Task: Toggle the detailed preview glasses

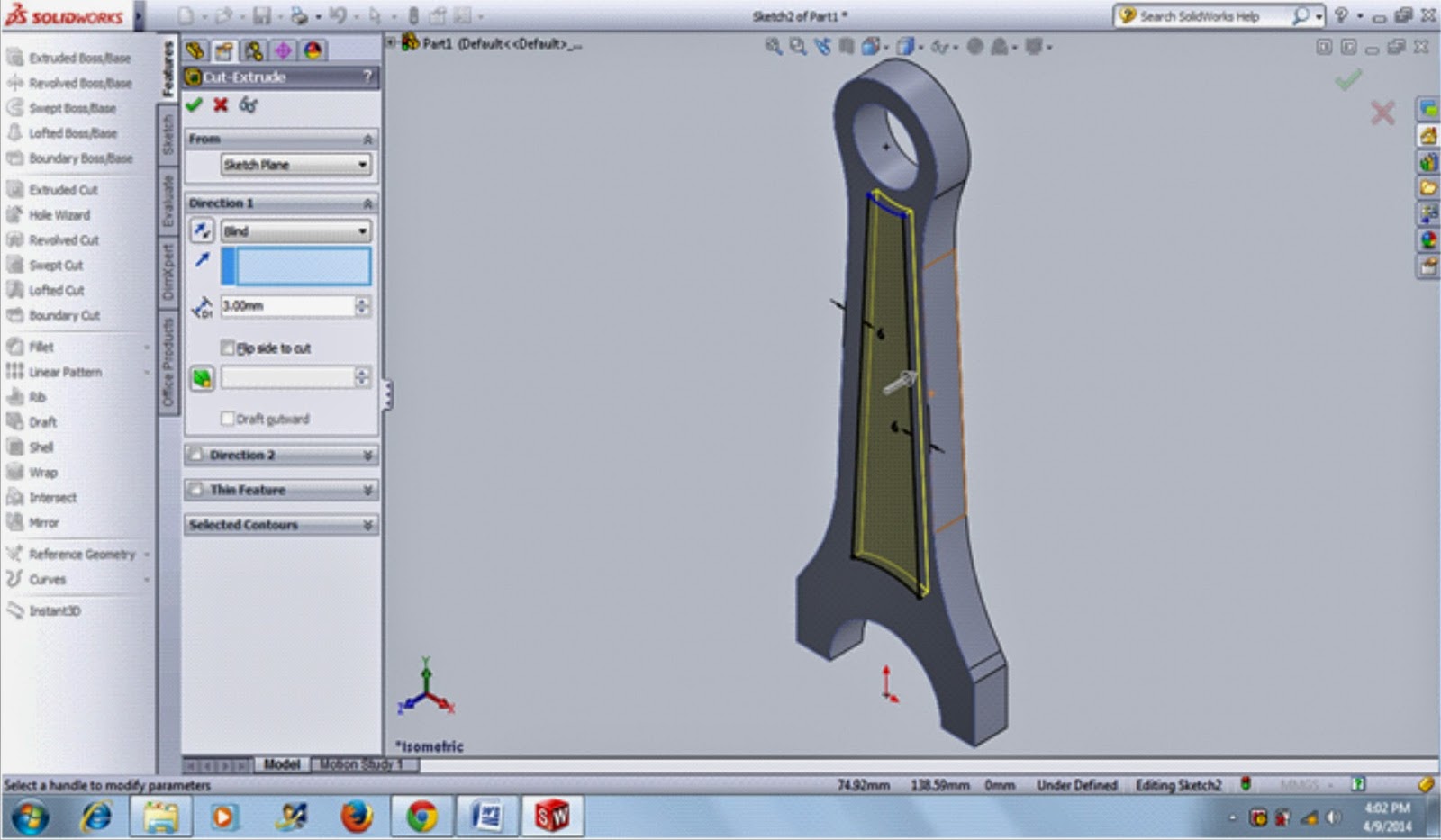Action: tap(248, 104)
